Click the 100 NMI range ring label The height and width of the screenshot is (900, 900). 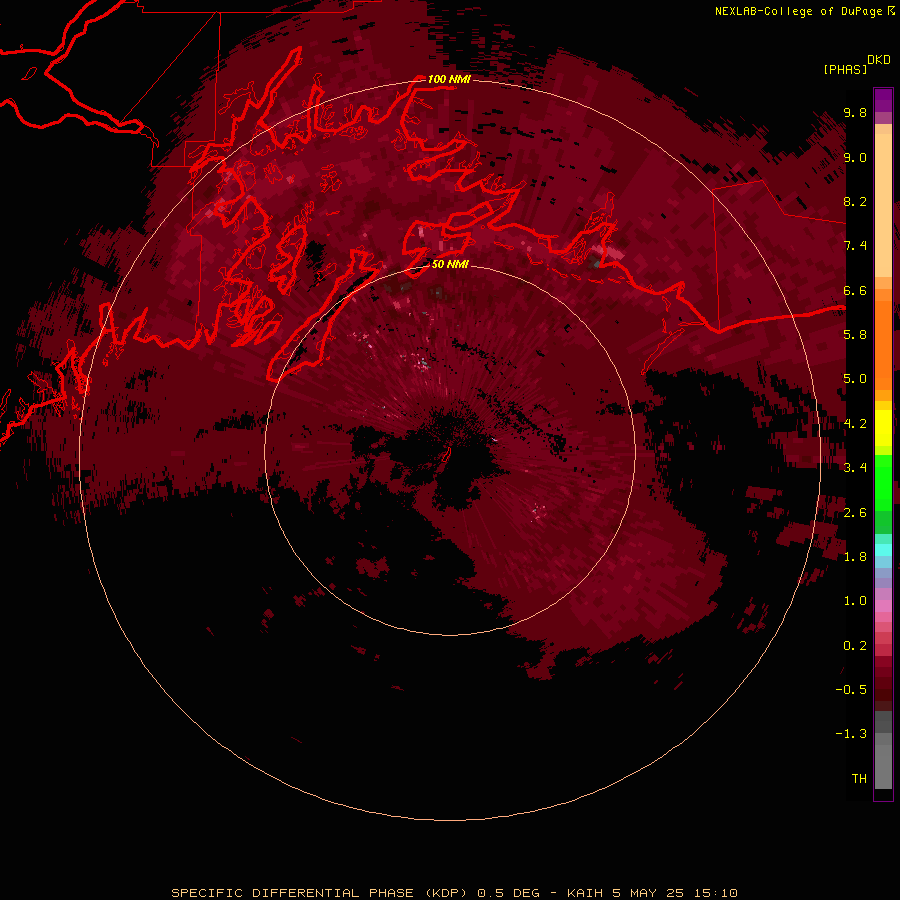coord(449,79)
